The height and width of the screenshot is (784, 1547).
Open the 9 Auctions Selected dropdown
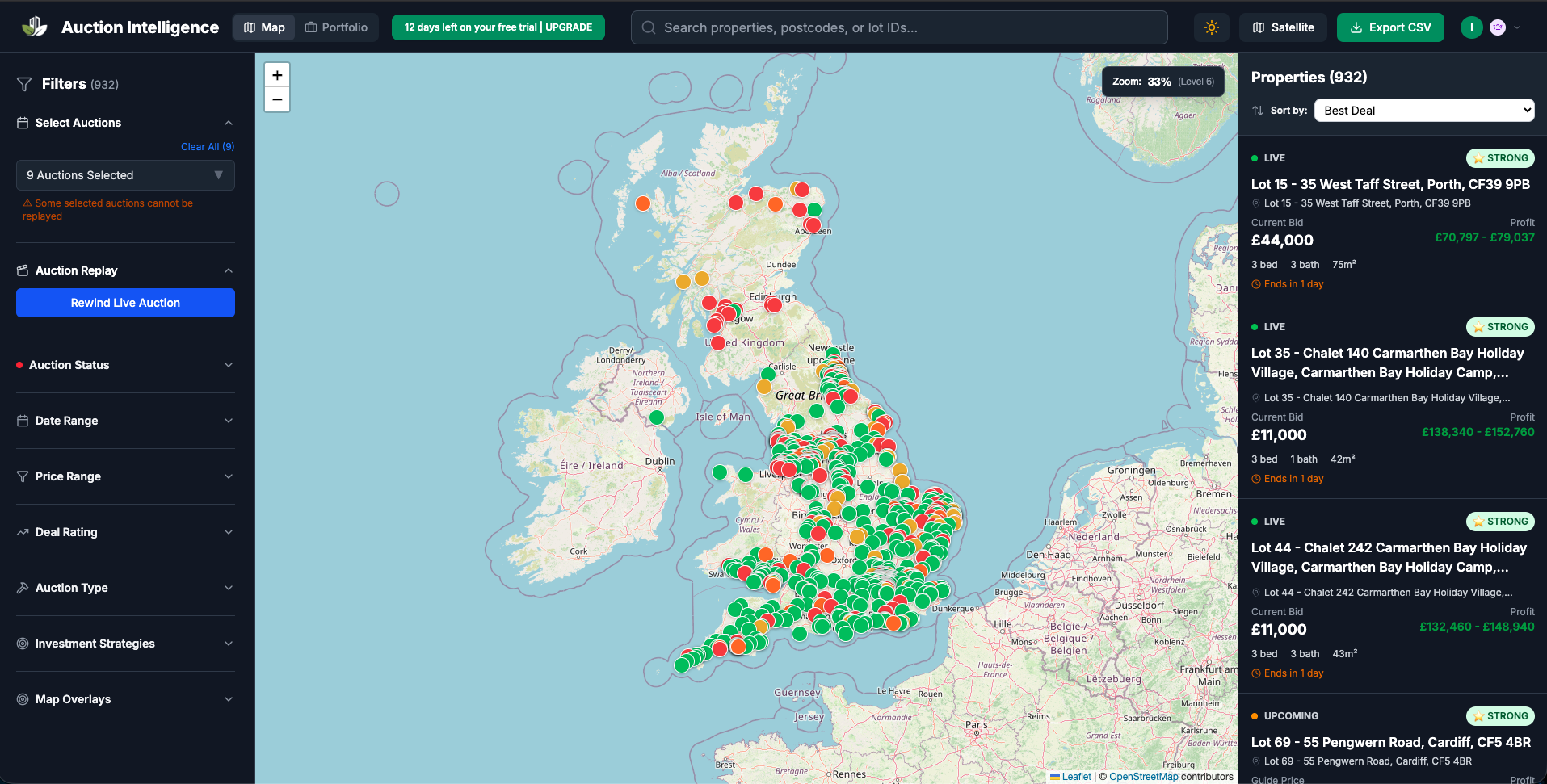[125, 175]
